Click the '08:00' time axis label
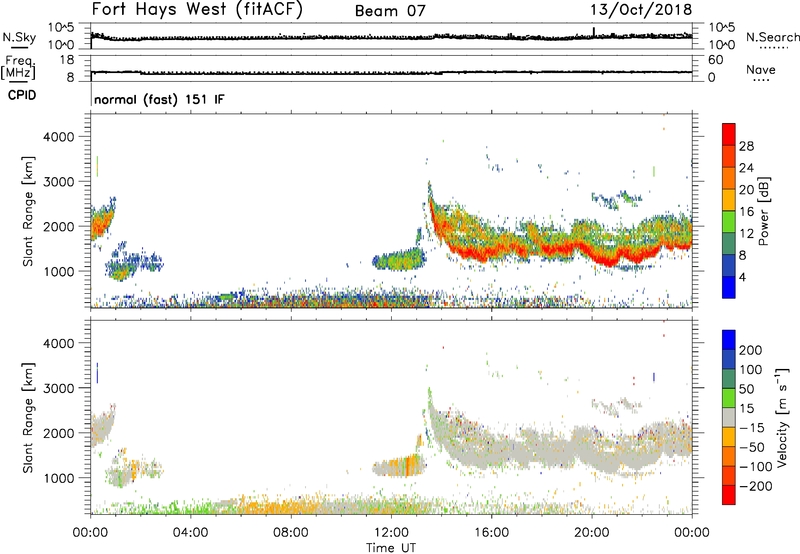Screen dimensions: 800x554 pyautogui.click(x=290, y=533)
